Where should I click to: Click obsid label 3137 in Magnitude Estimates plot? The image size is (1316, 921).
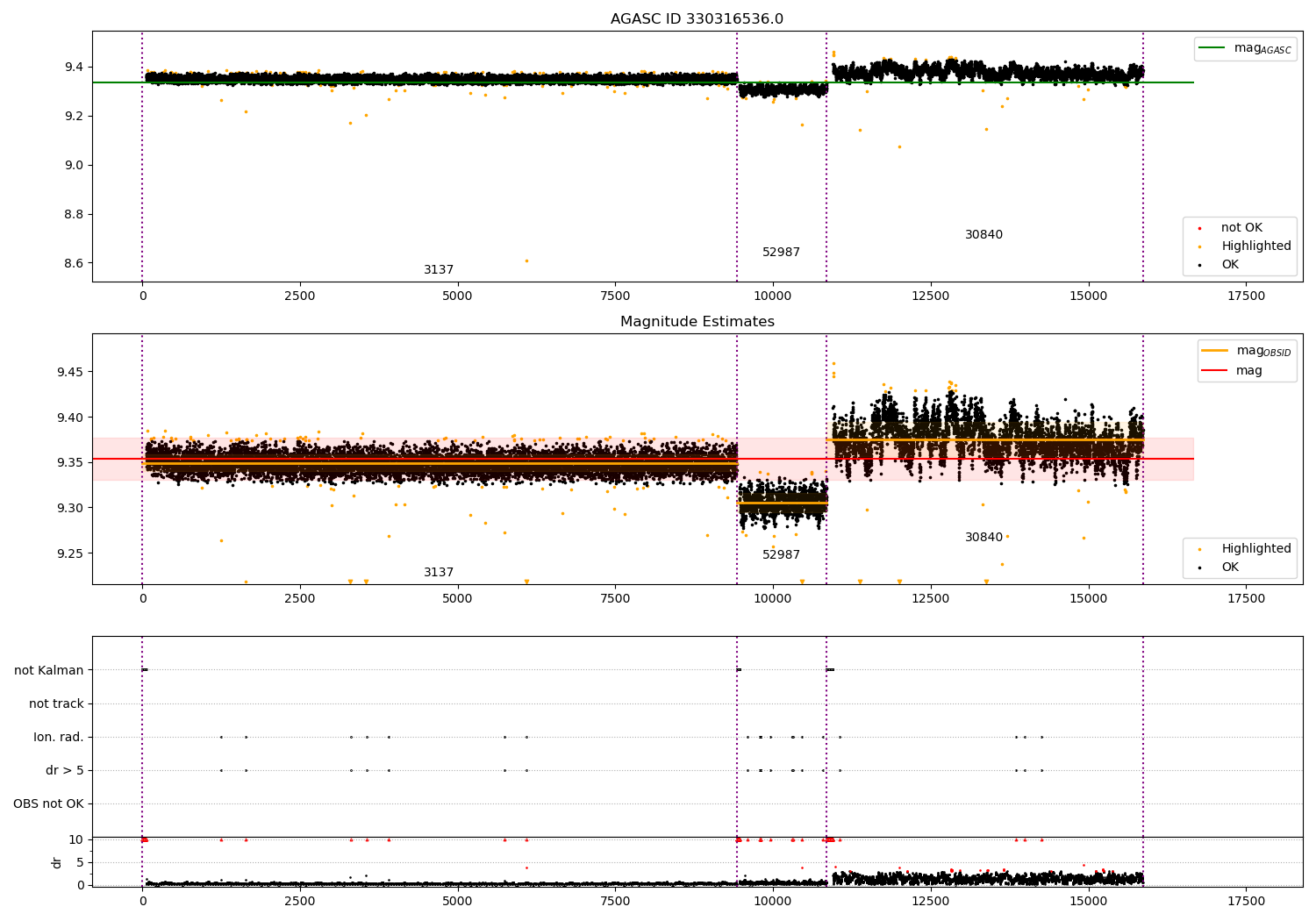pyautogui.click(x=439, y=573)
